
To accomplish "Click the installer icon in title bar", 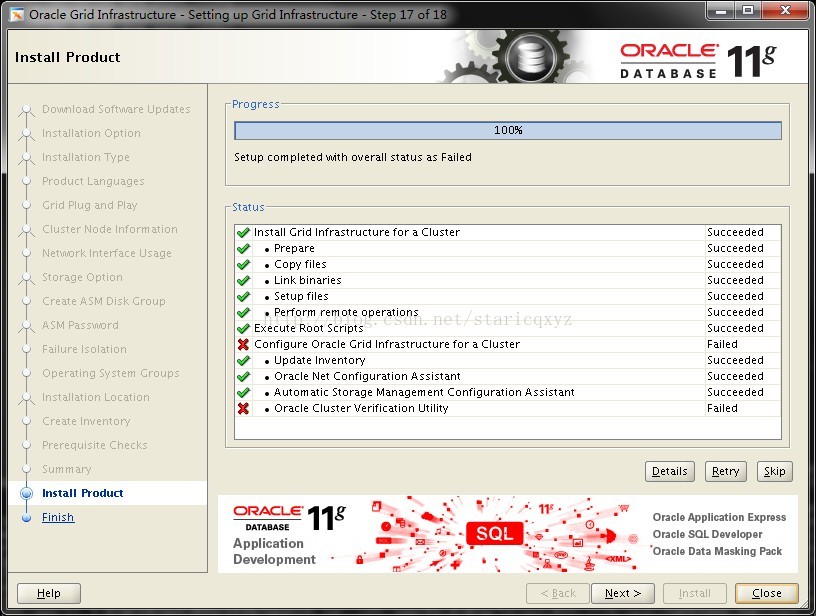I will click(x=17, y=15).
